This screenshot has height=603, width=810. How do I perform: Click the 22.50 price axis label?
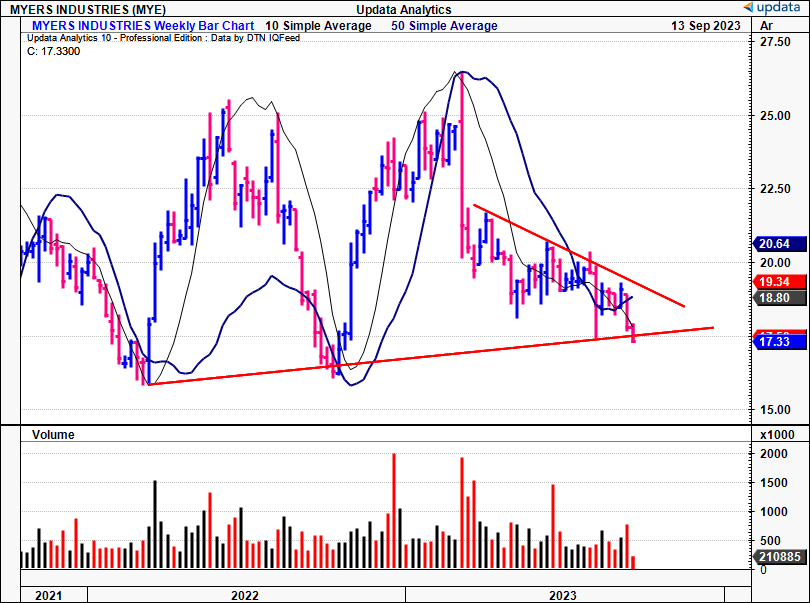click(775, 189)
